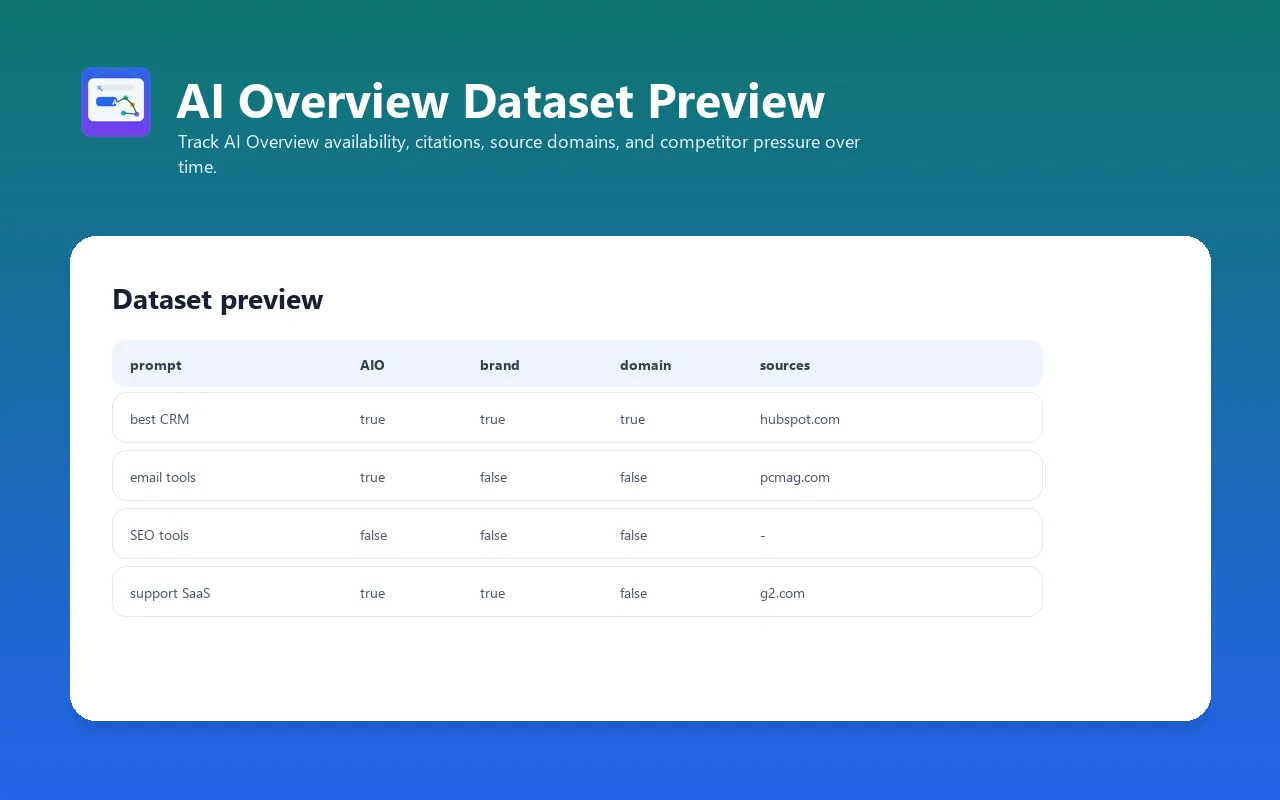Click the subtitle starting "Track AI Overview availability"
The width and height of the screenshot is (1280, 800).
click(x=519, y=154)
